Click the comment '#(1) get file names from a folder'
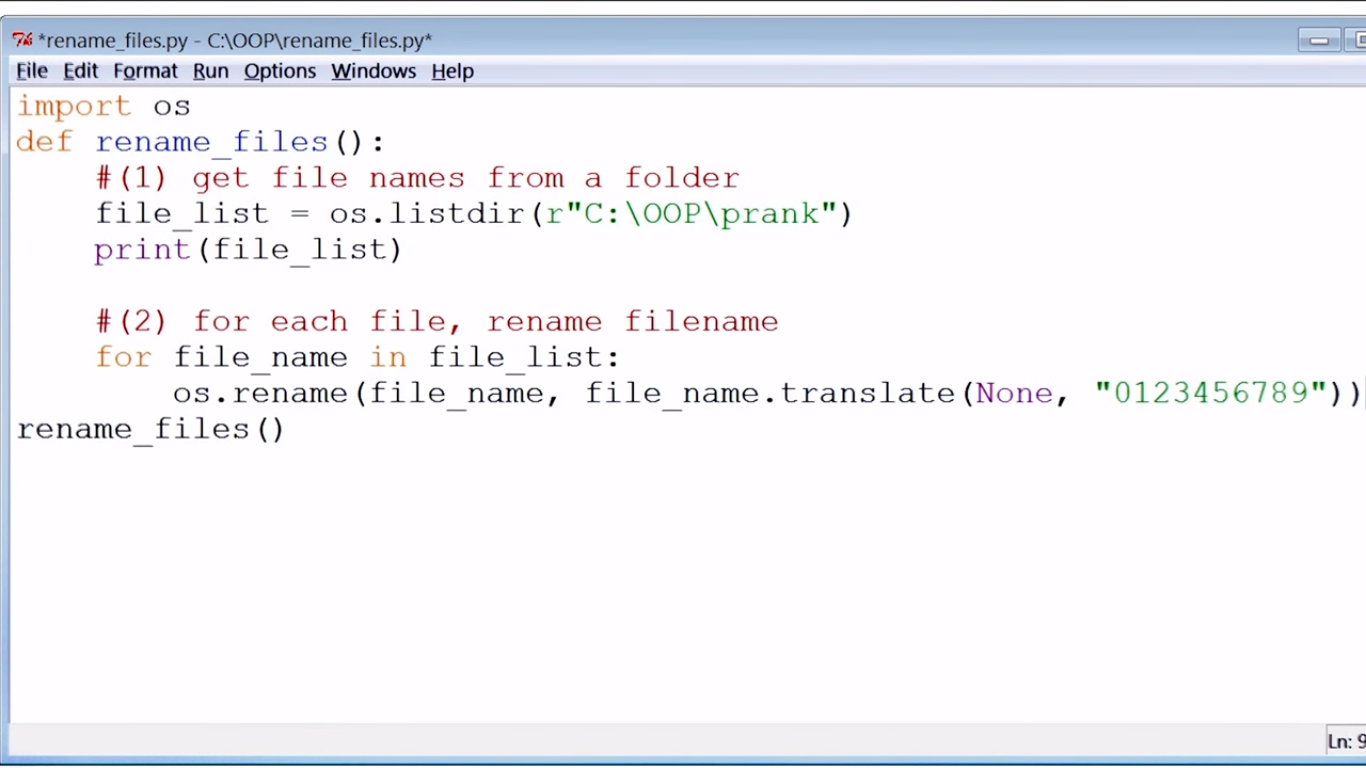The height and width of the screenshot is (768, 1366). [417, 178]
